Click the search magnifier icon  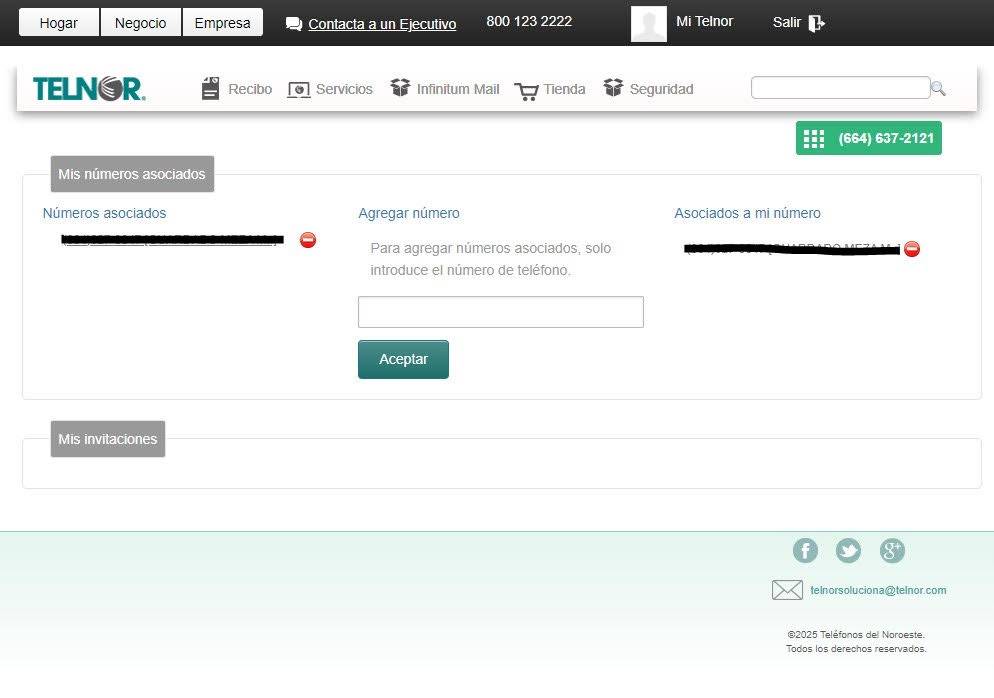(x=938, y=89)
